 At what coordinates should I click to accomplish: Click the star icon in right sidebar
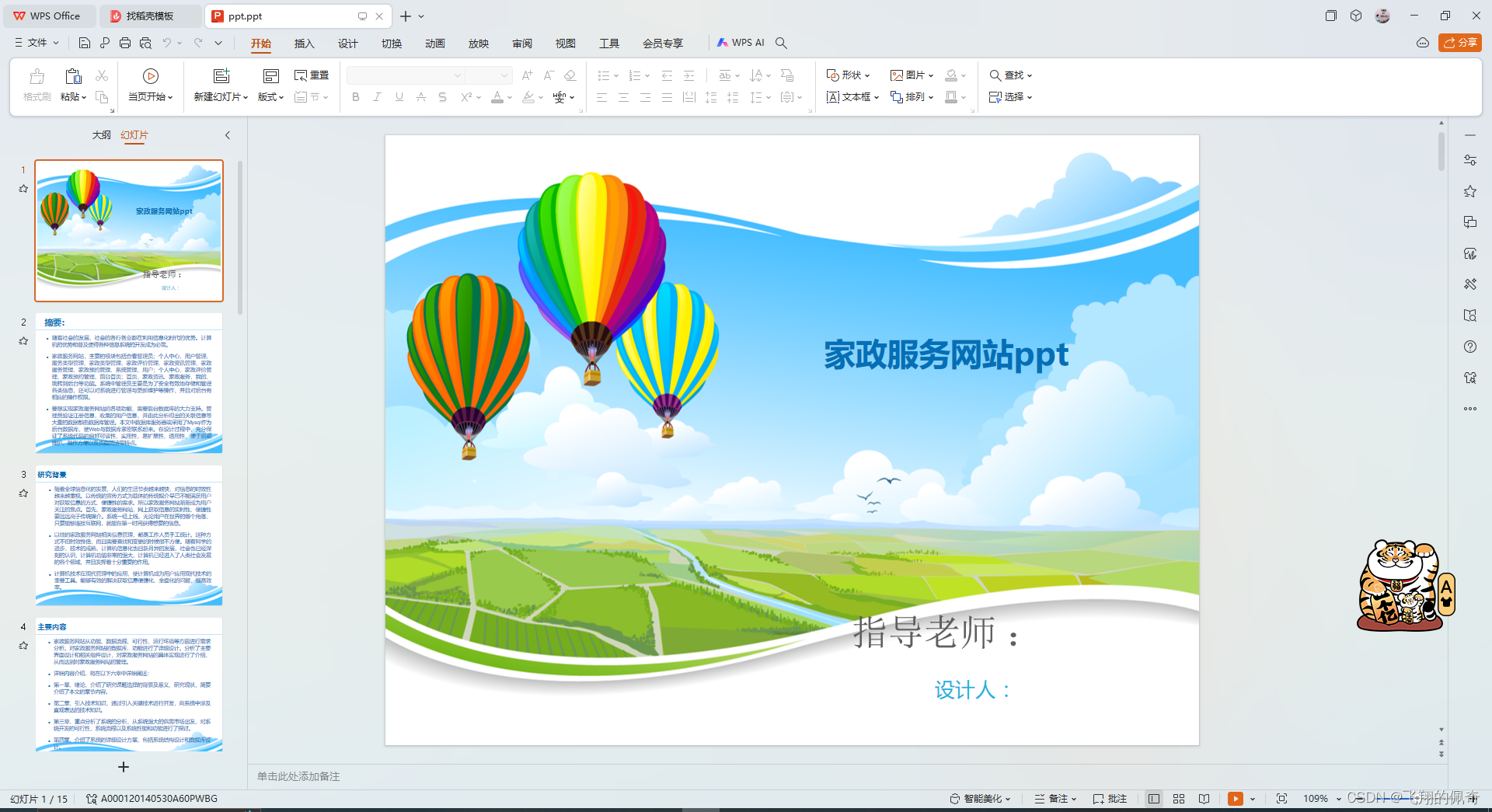(1470, 191)
